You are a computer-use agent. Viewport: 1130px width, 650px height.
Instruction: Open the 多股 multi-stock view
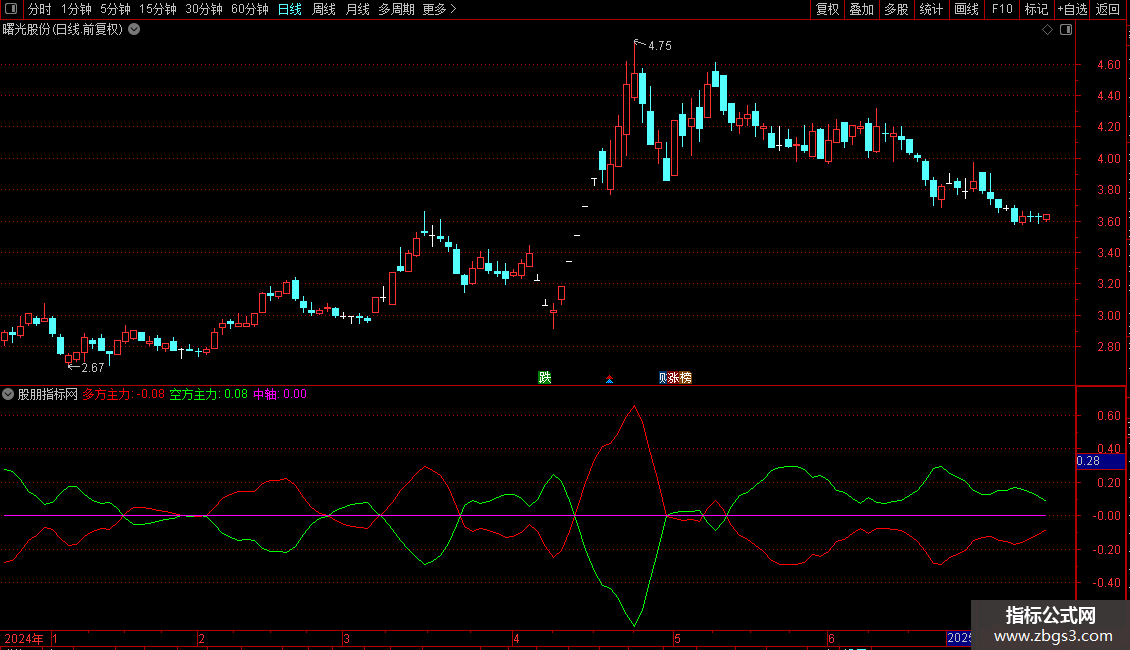(x=896, y=9)
